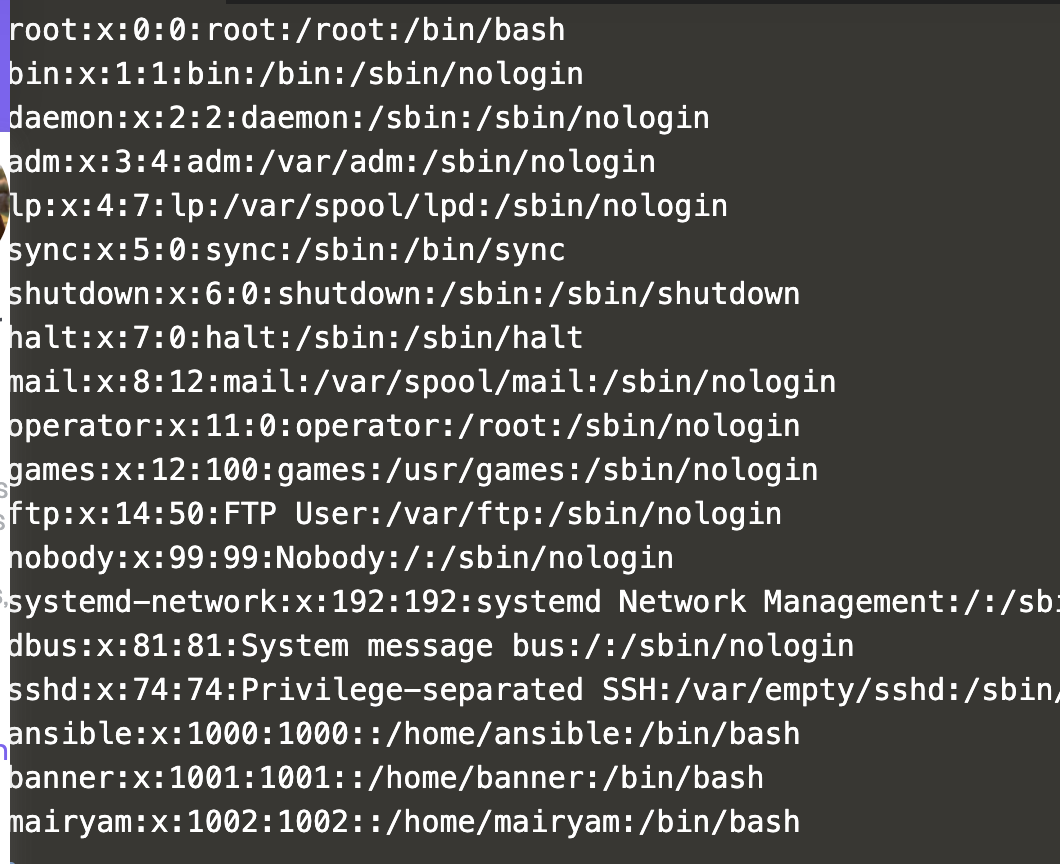Click the shutdown account line
This screenshot has width=1060, height=864.
(x=403, y=294)
